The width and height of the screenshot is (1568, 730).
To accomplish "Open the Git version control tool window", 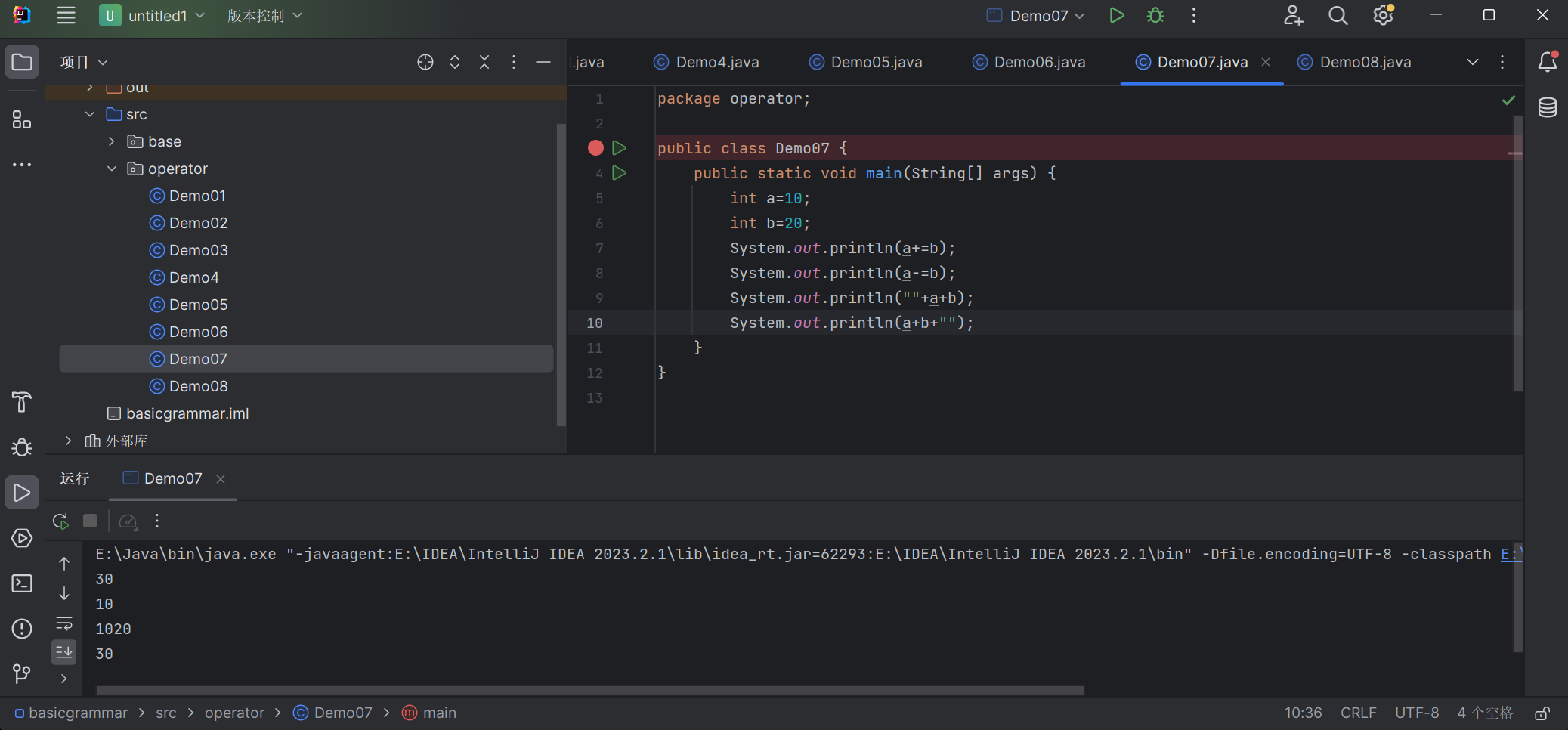I will click(22, 673).
